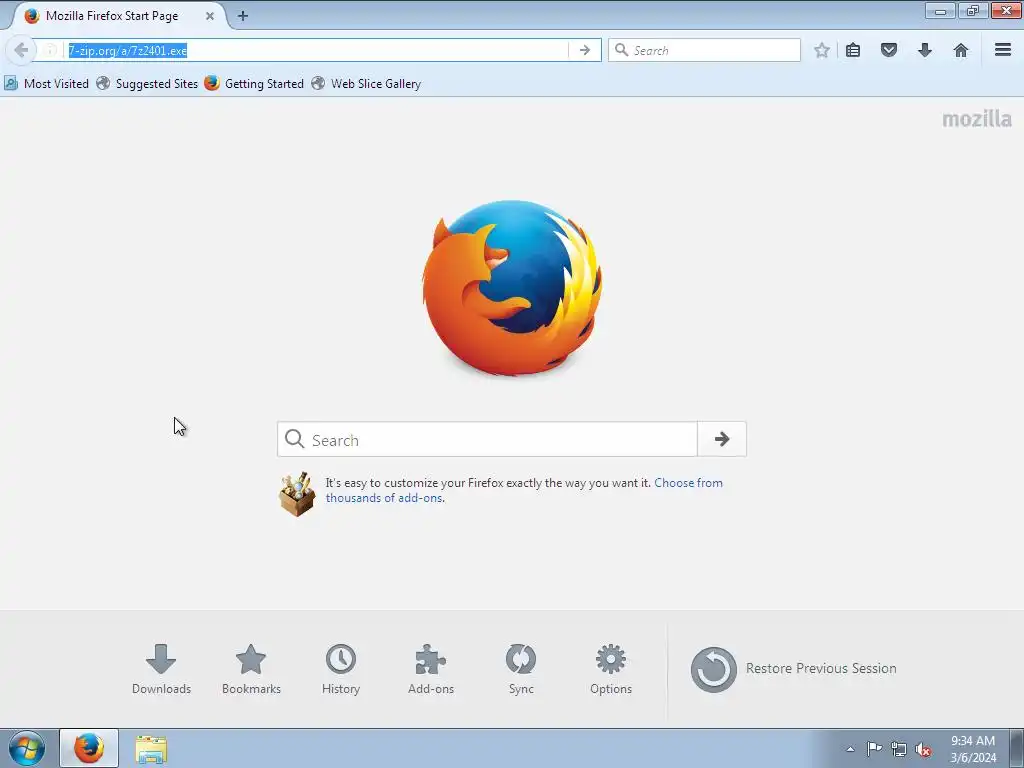The image size is (1024, 768).
Task: Save to Pocket icon
Action: (x=889, y=50)
